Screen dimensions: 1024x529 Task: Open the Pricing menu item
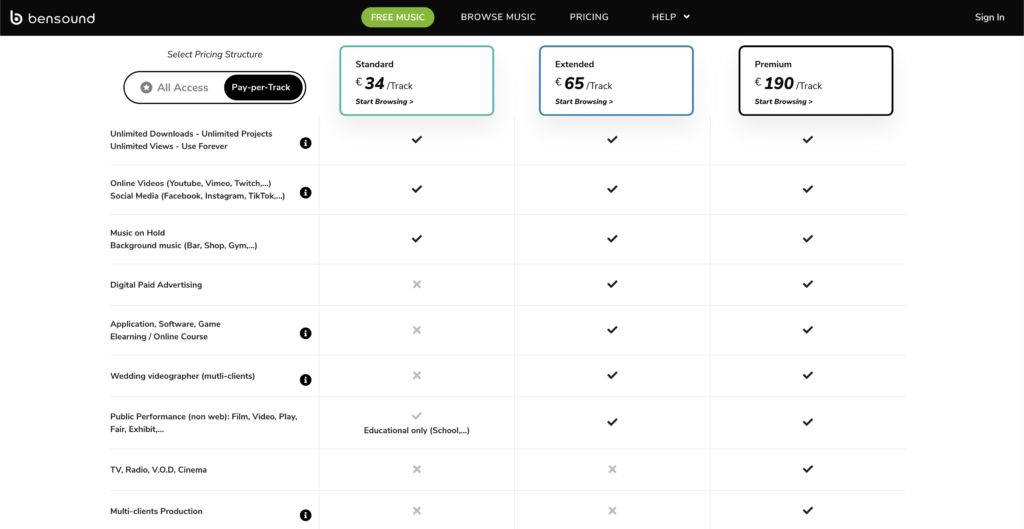[x=589, y=17]
